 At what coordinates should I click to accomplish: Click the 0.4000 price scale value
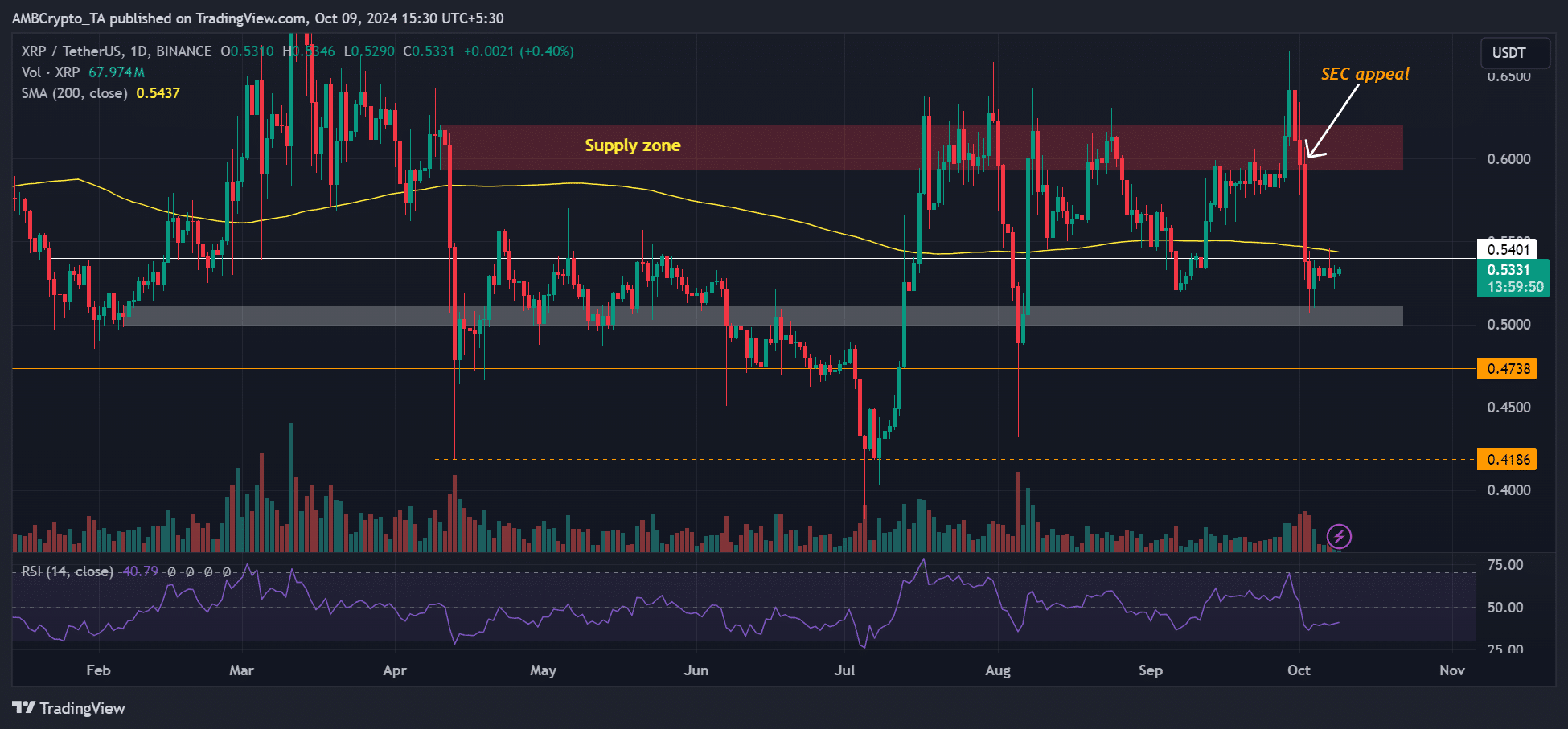pos(1509,490)
